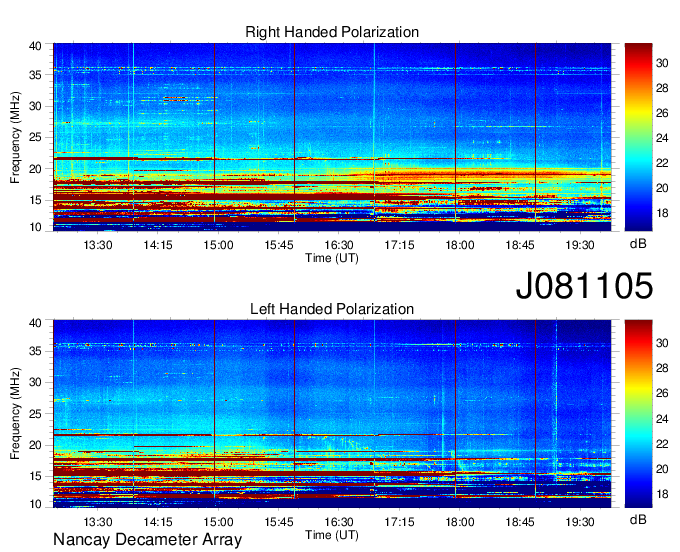Select the large "J081105" identifier text
The width and height of the screenshot is (680, 552).
pos(584,285)
